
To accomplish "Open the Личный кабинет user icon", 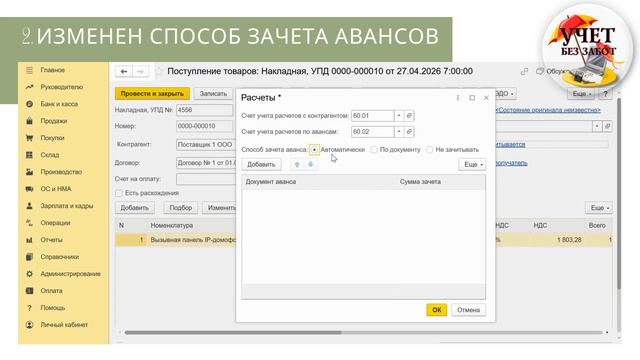I will (x=29, y=325).
